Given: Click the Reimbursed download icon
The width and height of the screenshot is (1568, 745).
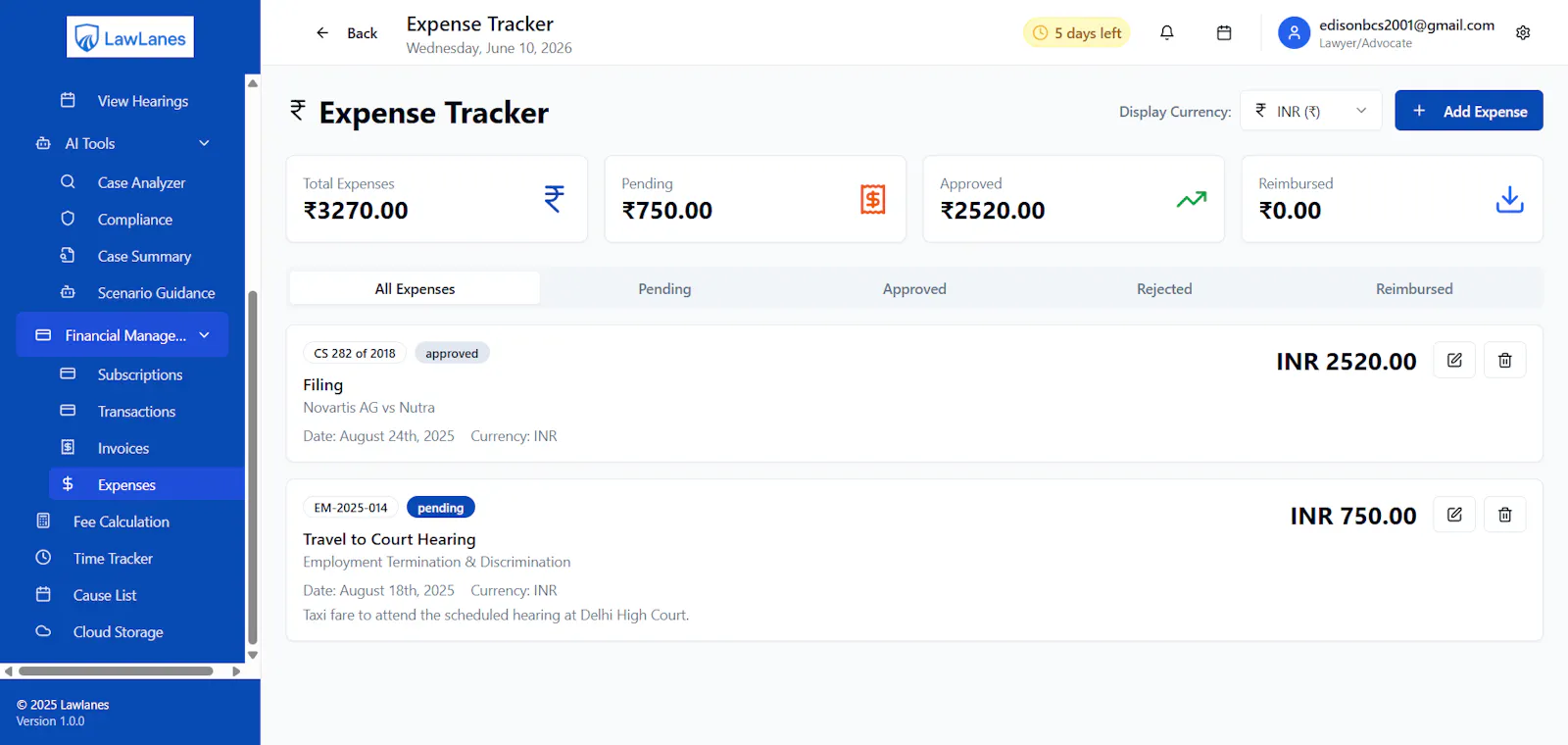Looking at the screenshot, I should 1510,199.
